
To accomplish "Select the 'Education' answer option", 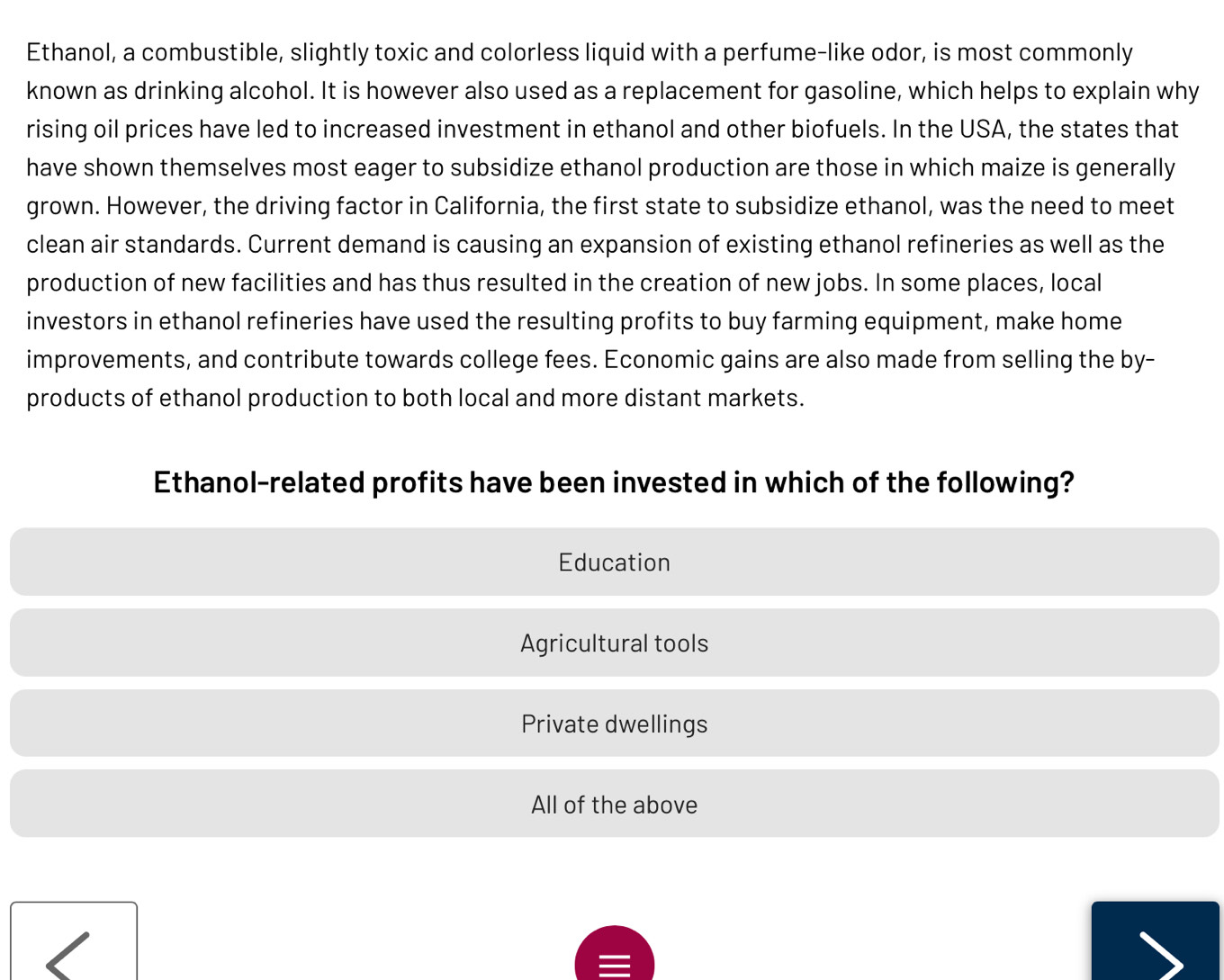I will pos(614,562).
